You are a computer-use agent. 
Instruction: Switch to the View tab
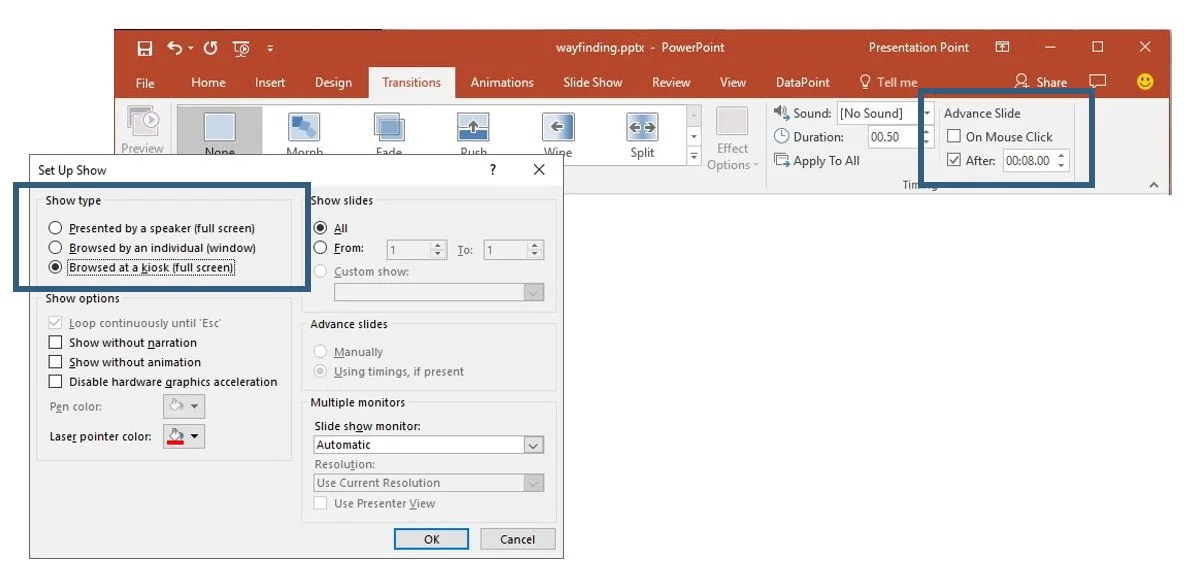(733, 83)
